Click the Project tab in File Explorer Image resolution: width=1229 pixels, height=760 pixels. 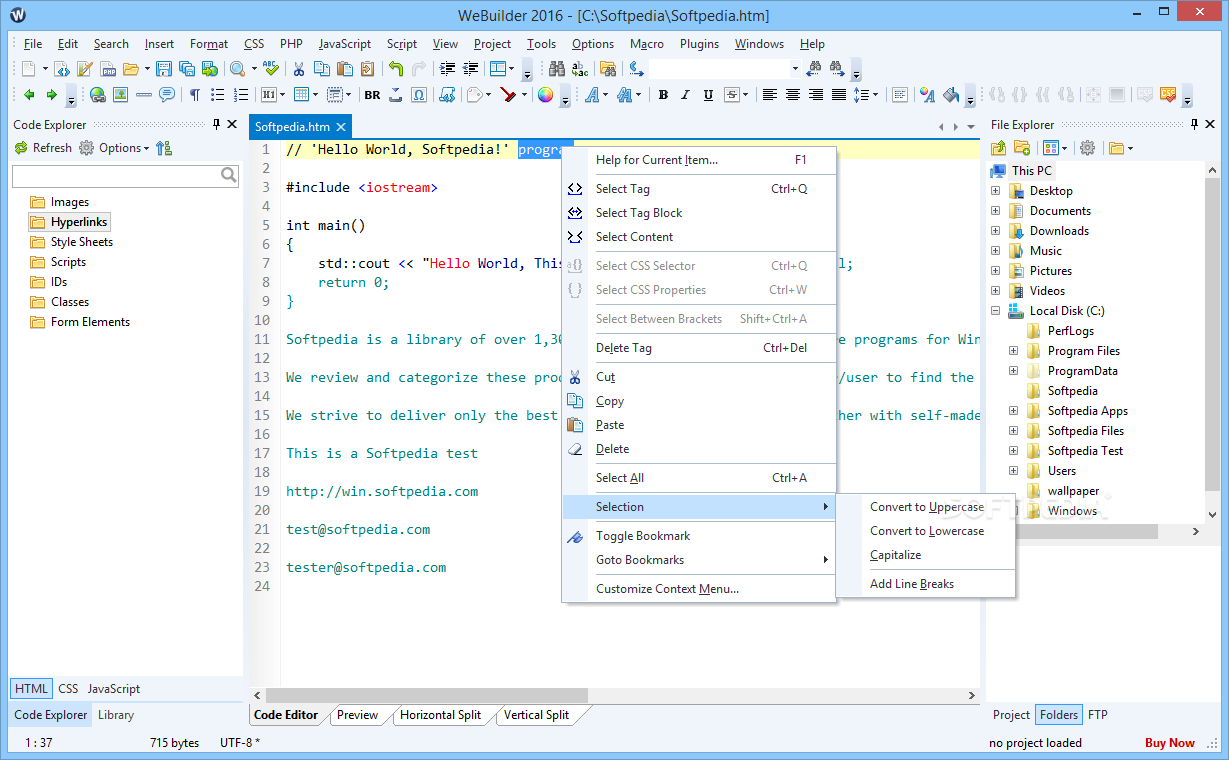pyautogui.click(x=1011, y=715)
